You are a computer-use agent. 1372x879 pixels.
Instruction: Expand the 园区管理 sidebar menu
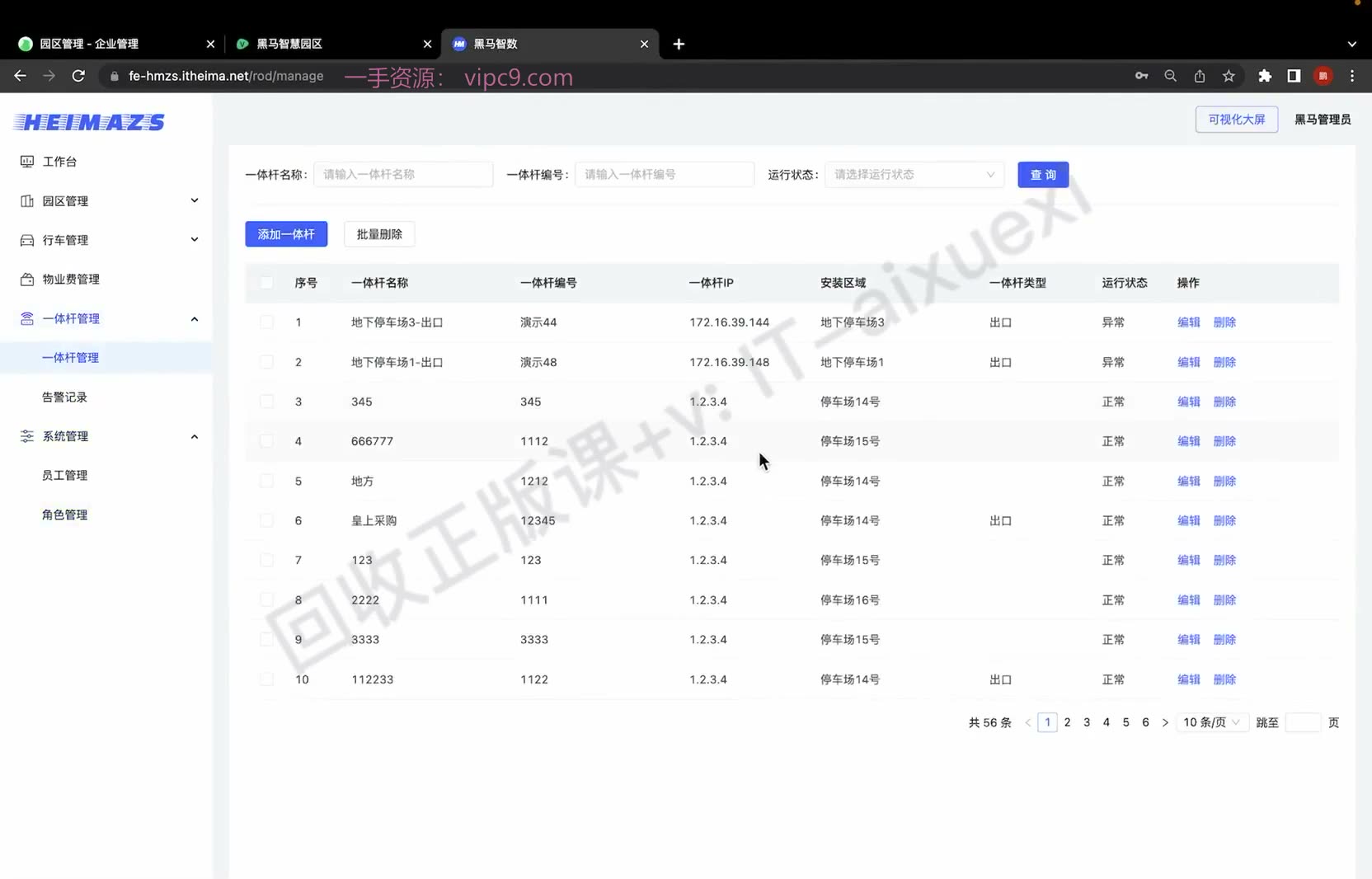tap(106, 200)
